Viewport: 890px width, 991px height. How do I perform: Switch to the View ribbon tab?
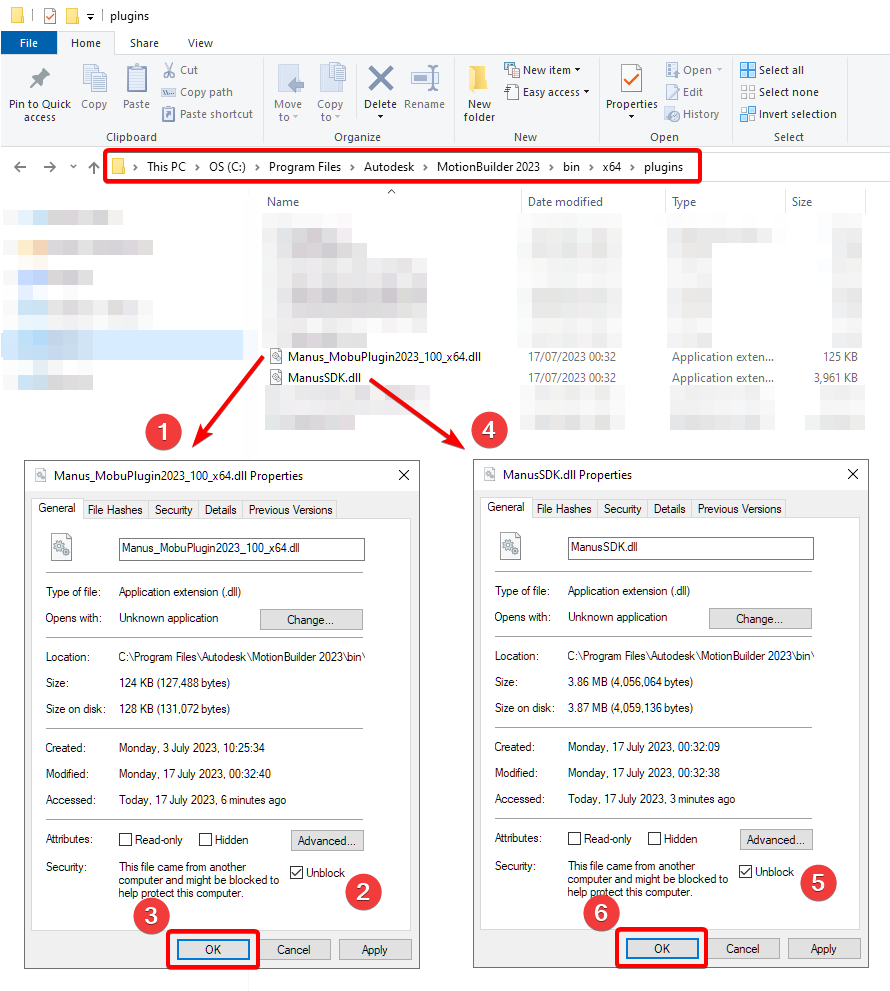coord(200,43)
